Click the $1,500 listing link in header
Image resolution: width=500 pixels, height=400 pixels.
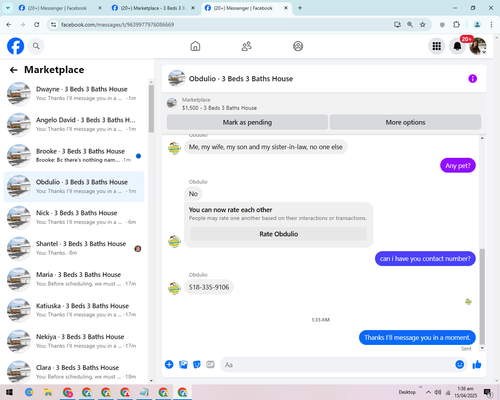point(219,108)
